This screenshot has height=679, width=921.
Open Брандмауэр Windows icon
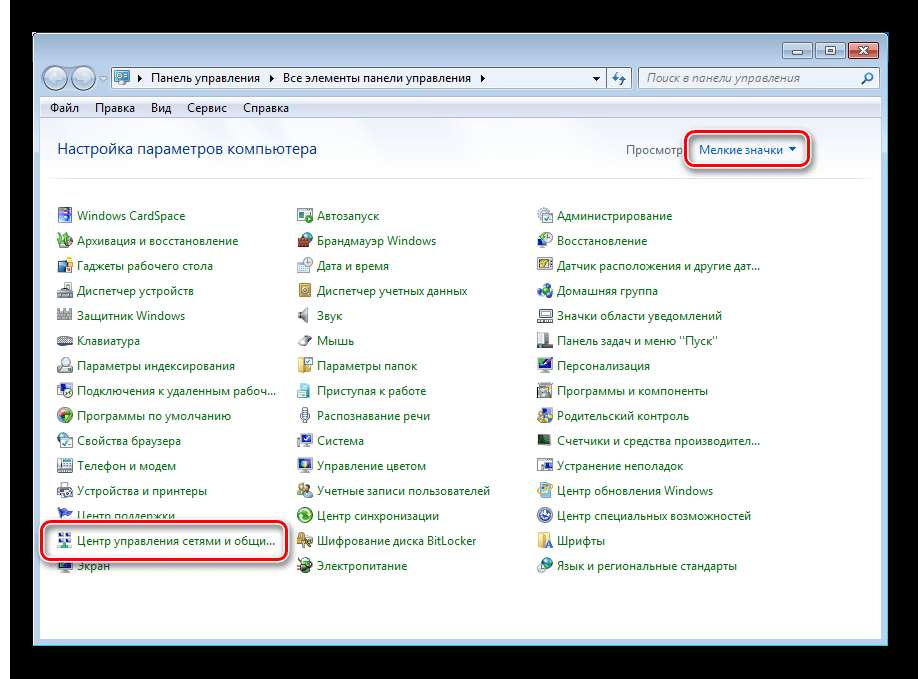(x=305, y=241)
